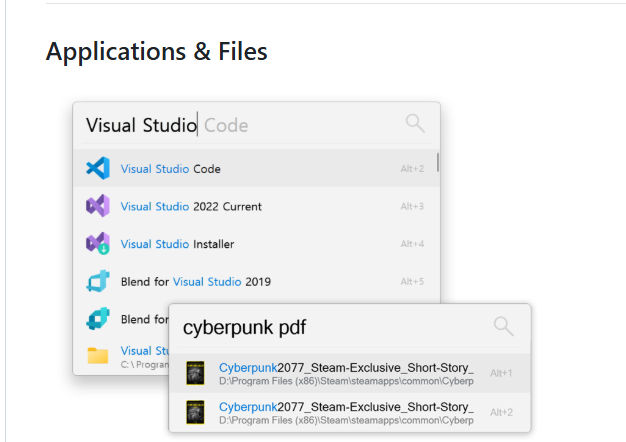Click the results list scrollbar thumb
The width and height of the screenshot is (626, 442).
pos(438,162)
